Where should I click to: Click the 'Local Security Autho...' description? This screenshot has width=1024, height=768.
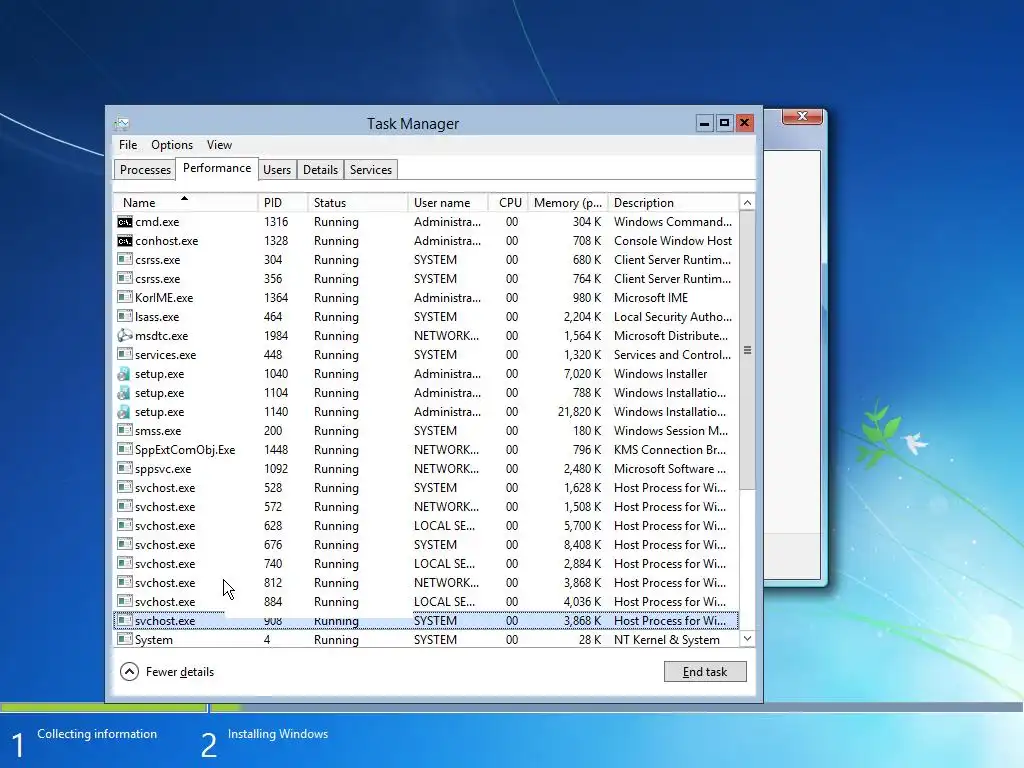click(x=673, y=317)
